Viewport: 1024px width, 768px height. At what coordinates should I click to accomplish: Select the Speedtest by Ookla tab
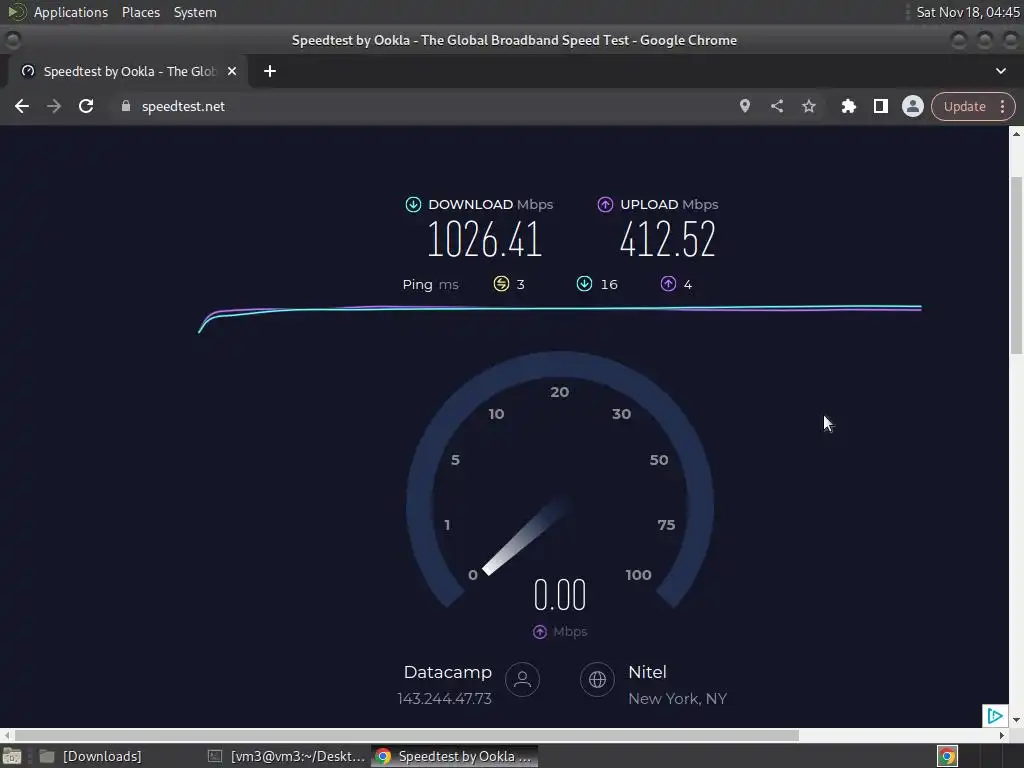[x=128, y=71]
